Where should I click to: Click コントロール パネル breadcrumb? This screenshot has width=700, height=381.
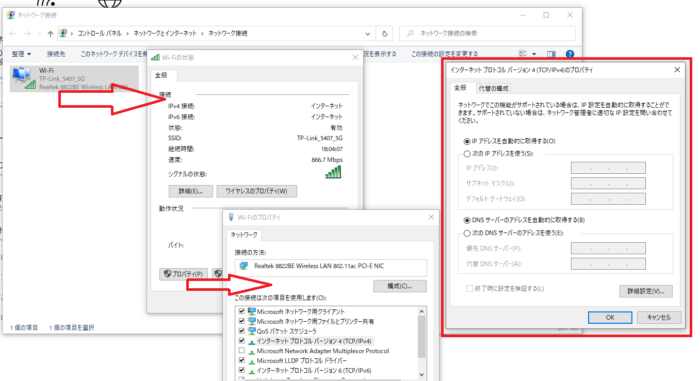pyautogui.click(x=99, y=33)
